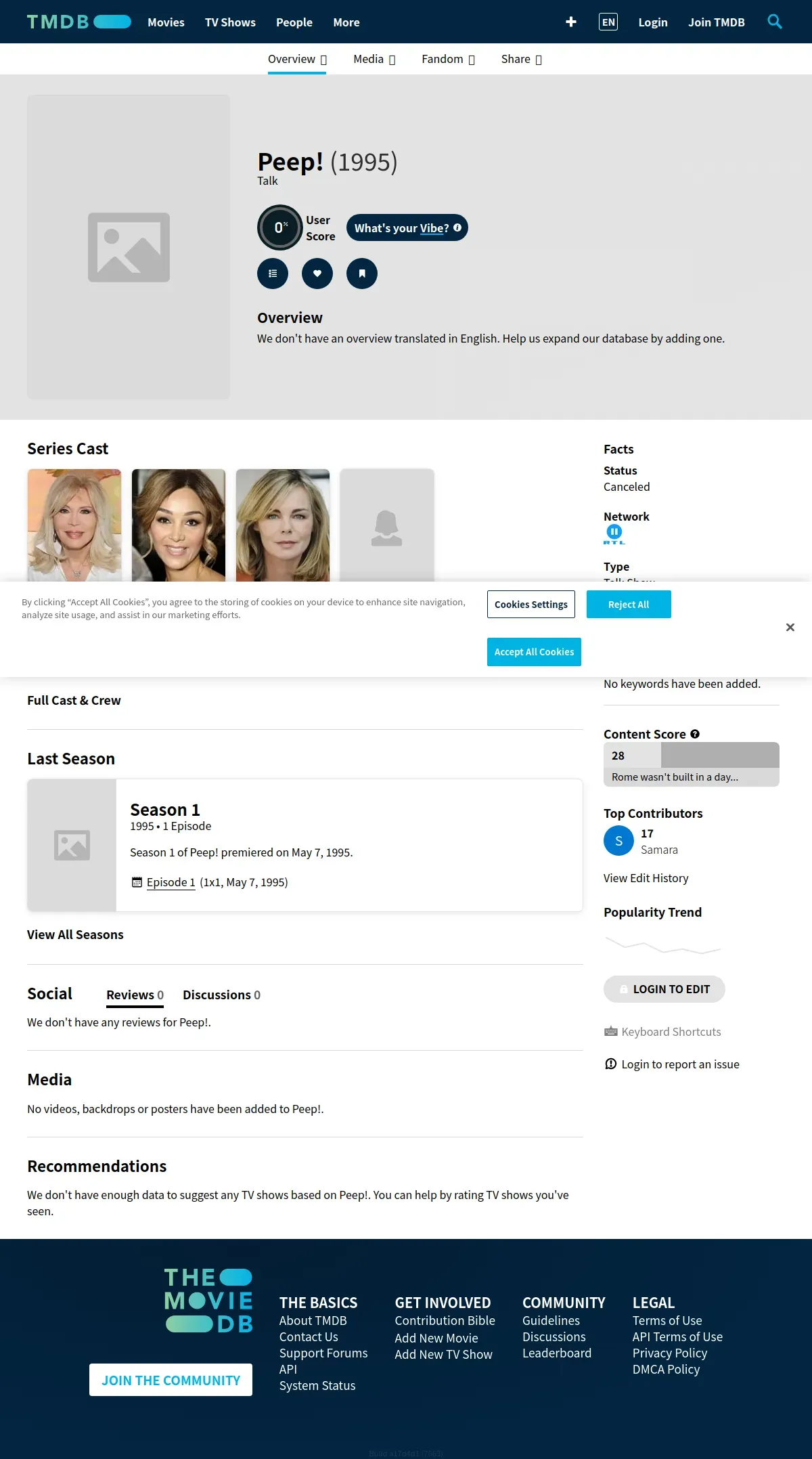Screen dimensions: 812x1459
Task: Expand the Fandom dropdown menu
Action: pyautogui.click(x=448, y=59)
